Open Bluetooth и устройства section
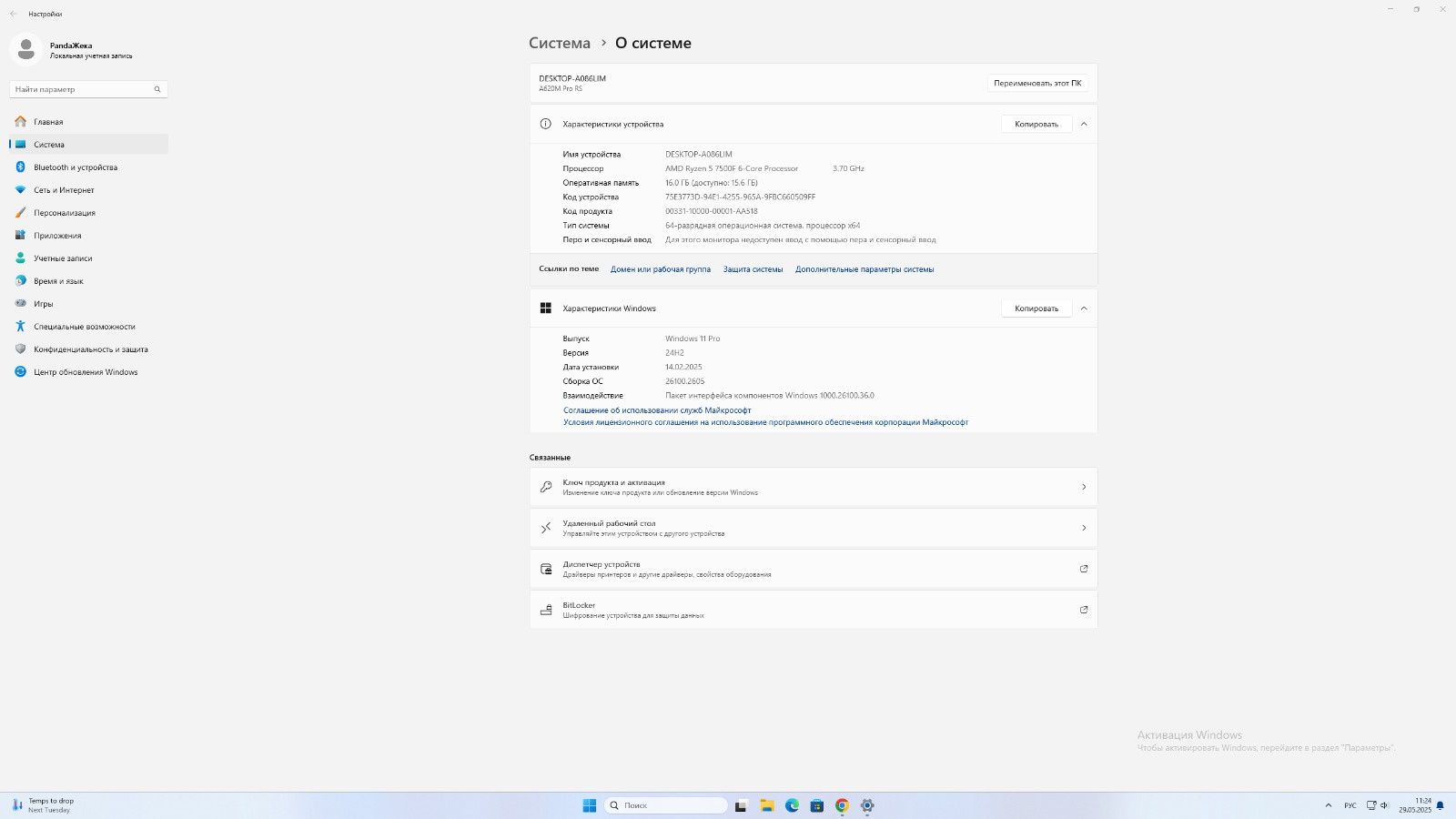The image size is (1456, 819). [88, 167]
